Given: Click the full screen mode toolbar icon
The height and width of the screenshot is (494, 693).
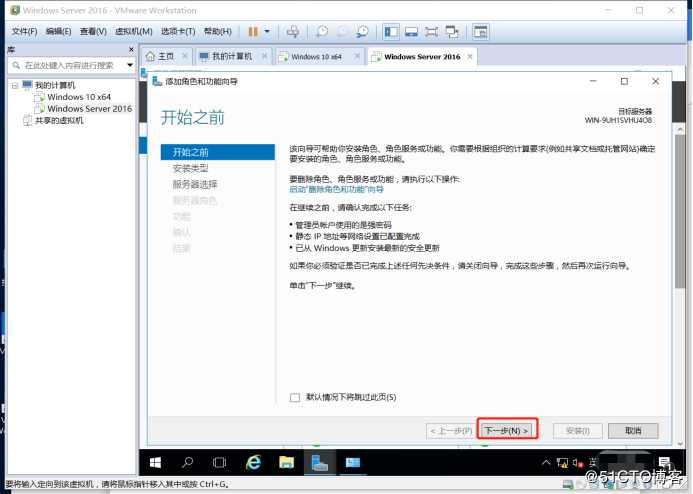Looking at the screenshot, I should (431, 32).
